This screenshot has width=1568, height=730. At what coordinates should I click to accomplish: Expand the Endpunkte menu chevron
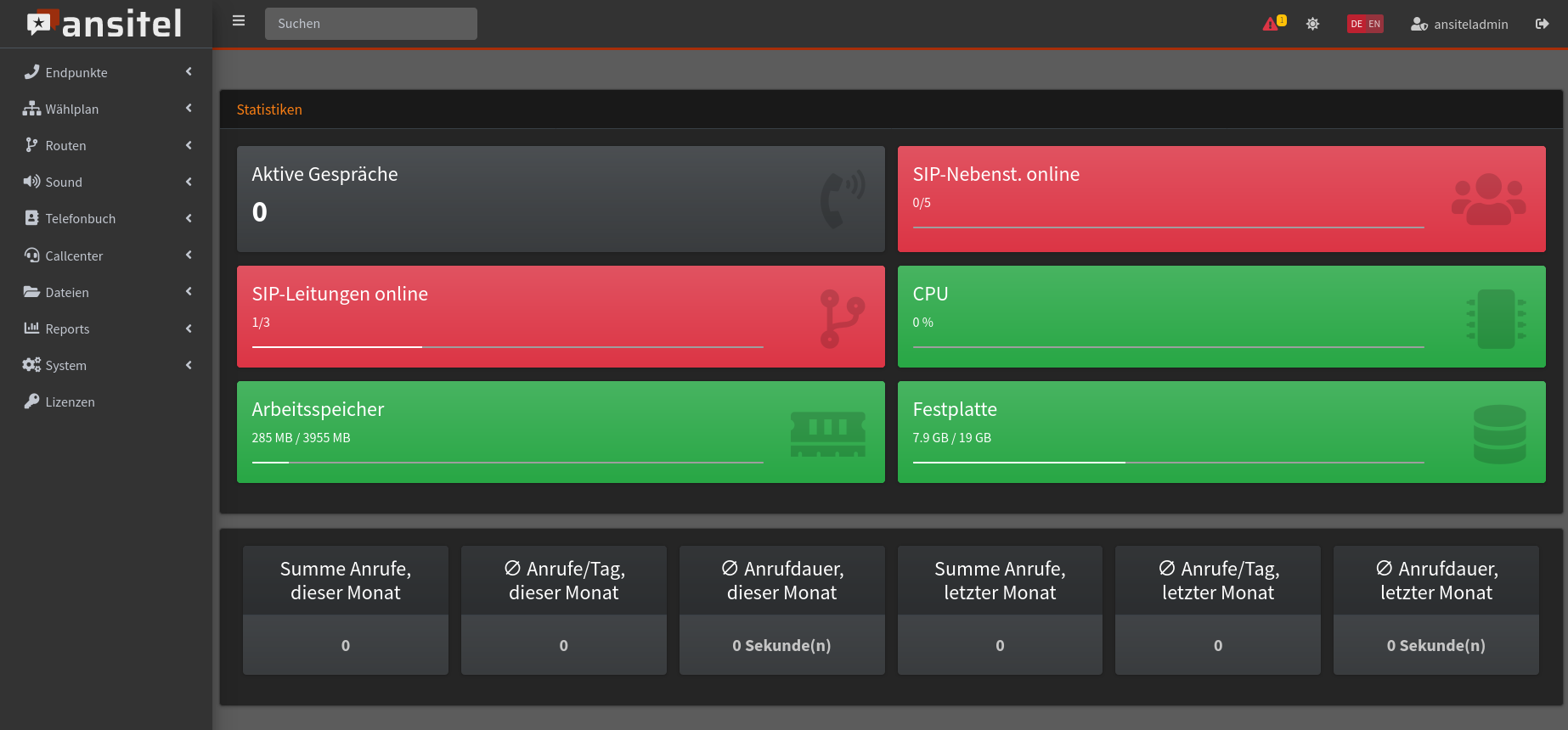point(189,72)
